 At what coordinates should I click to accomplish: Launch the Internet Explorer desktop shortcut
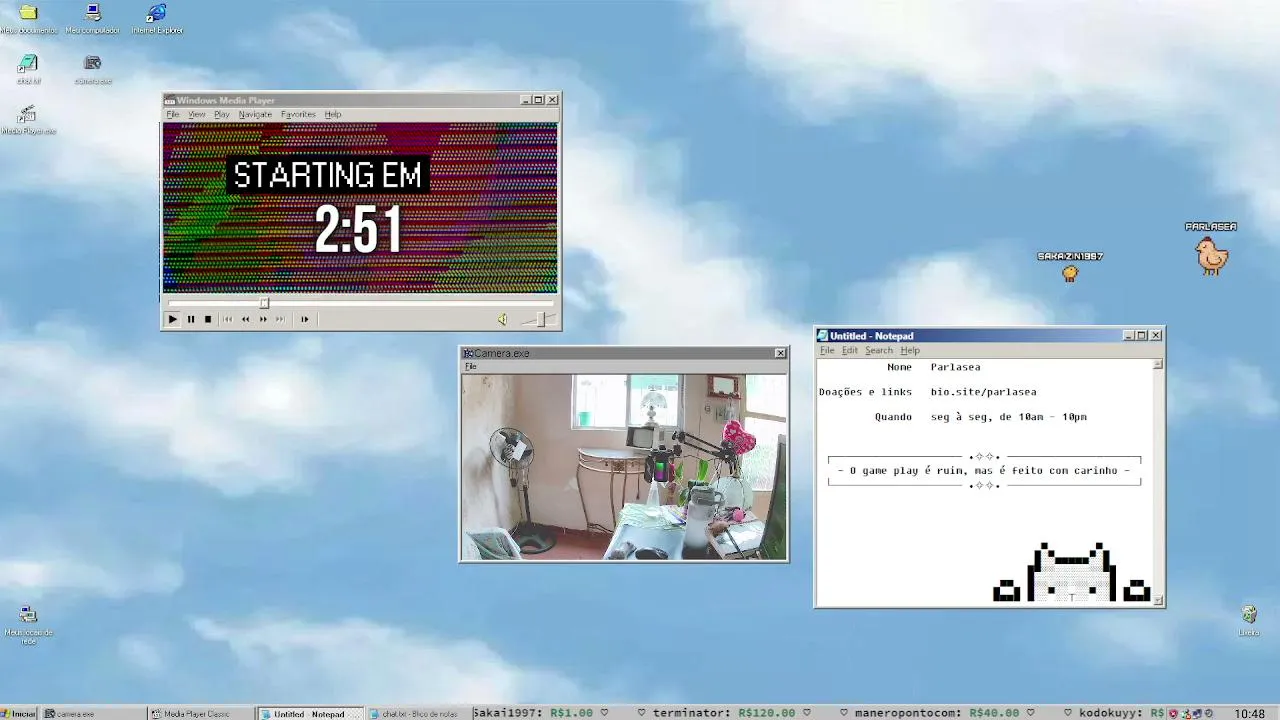(157, 18)
